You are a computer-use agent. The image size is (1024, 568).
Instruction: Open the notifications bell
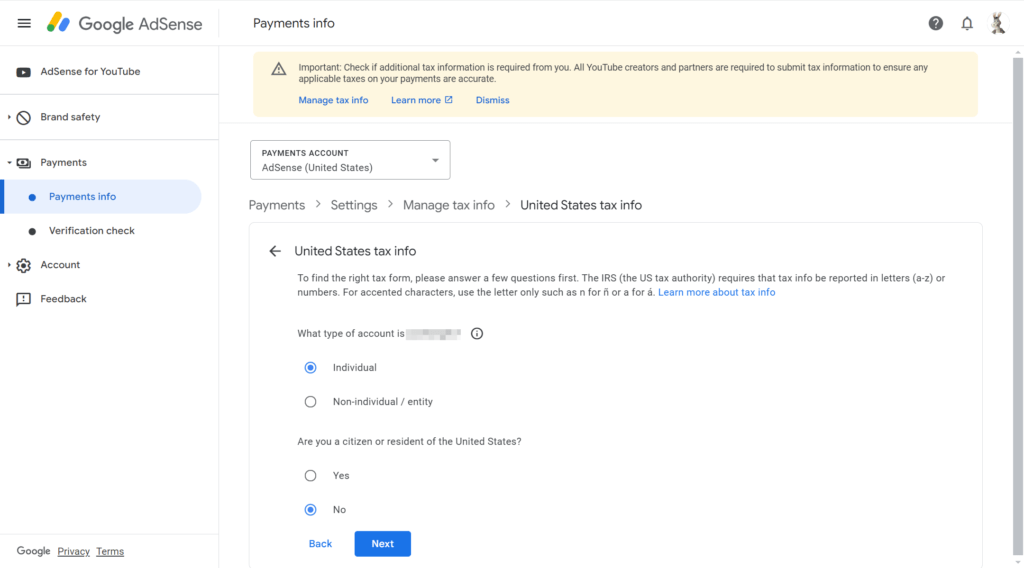click(x=967, y=24)
